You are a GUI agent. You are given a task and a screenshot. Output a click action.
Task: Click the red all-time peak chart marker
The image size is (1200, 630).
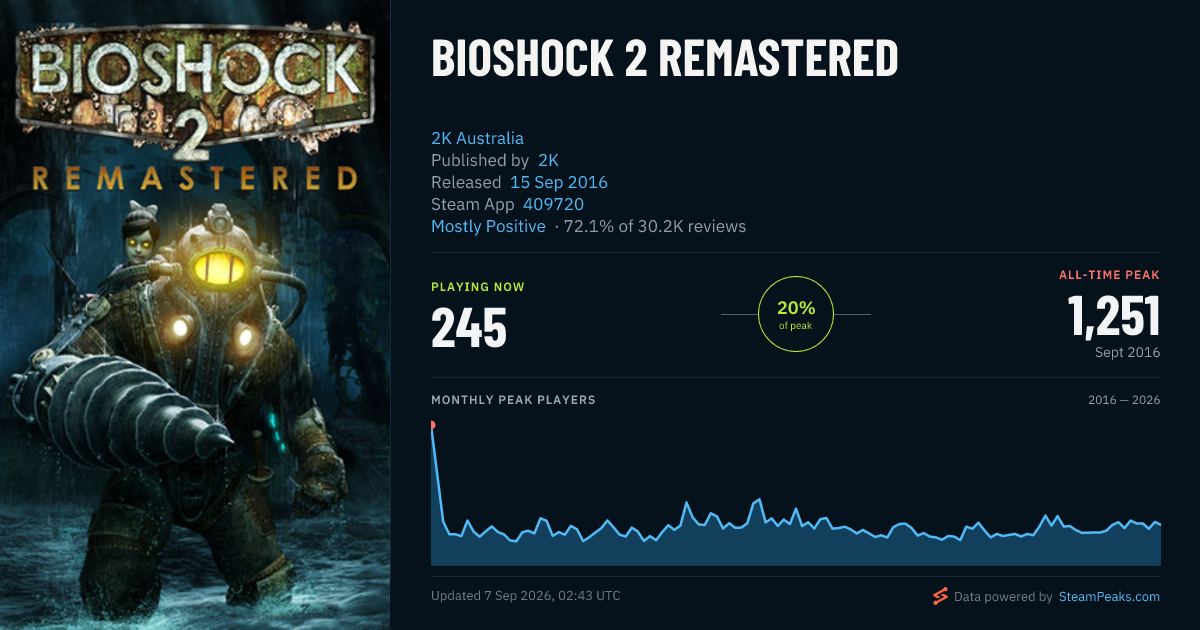(x=432, y=425)
